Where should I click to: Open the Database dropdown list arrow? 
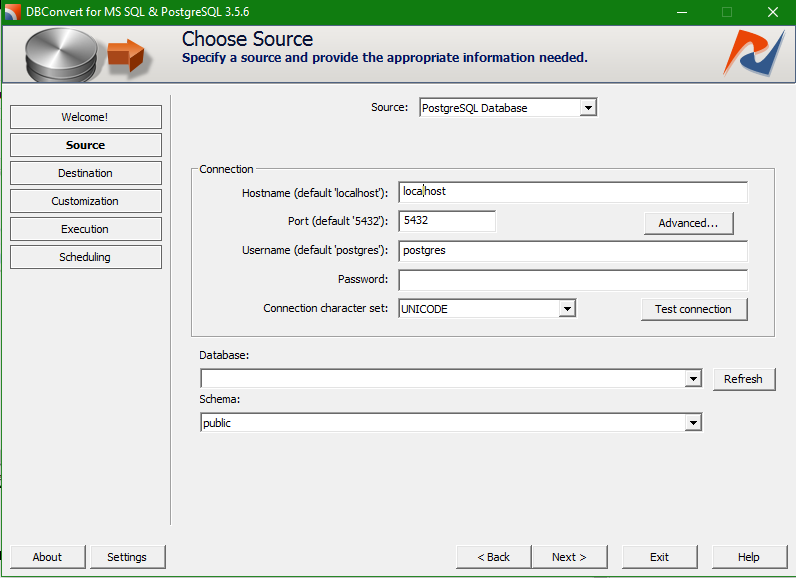tap(693, 379)
